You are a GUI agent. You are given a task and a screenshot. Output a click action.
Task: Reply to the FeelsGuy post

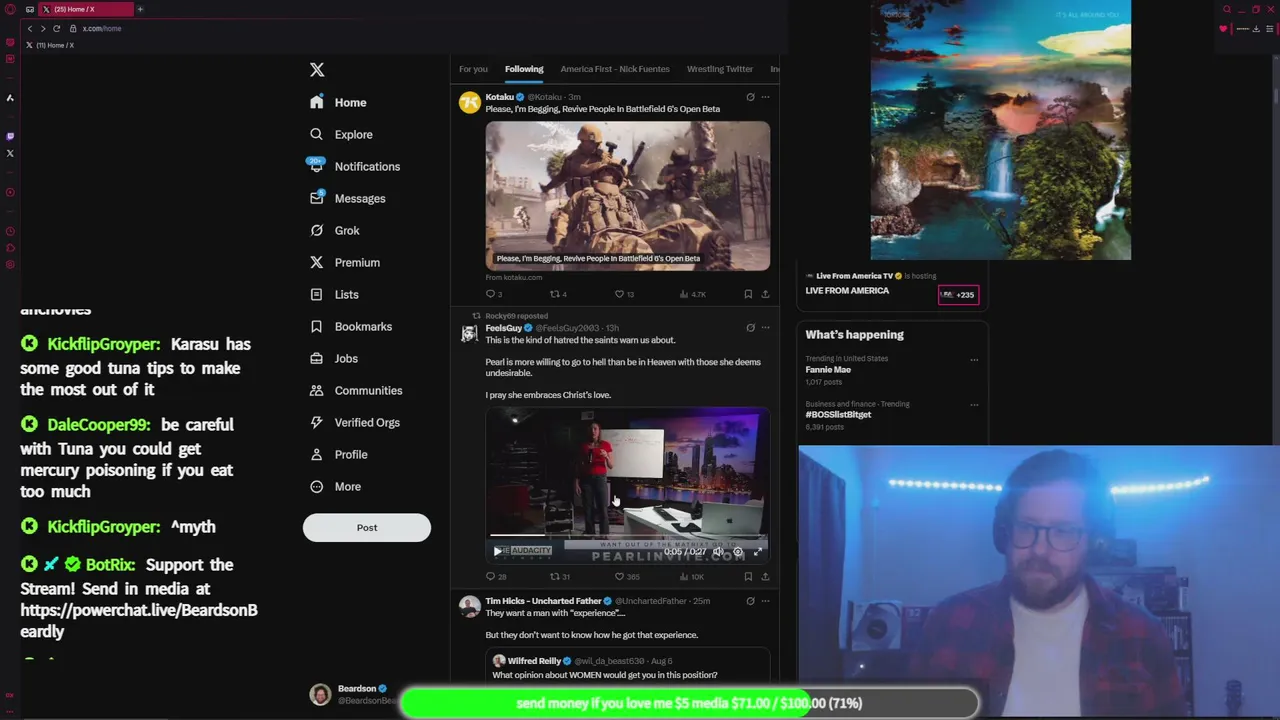495,576
